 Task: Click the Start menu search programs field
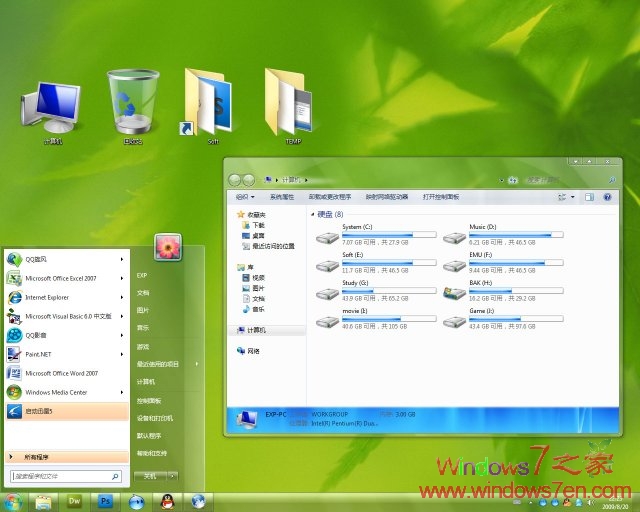66,476
